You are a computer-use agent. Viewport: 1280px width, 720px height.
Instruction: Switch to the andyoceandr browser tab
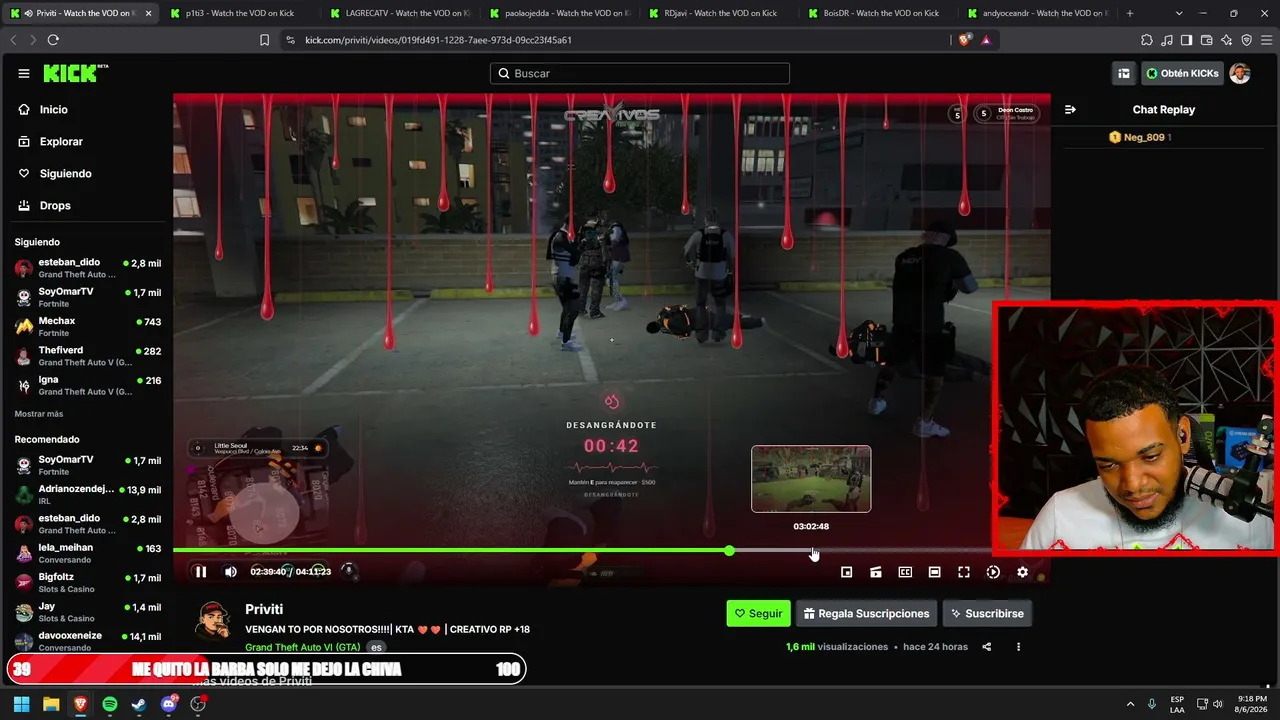coord(1038,13)
